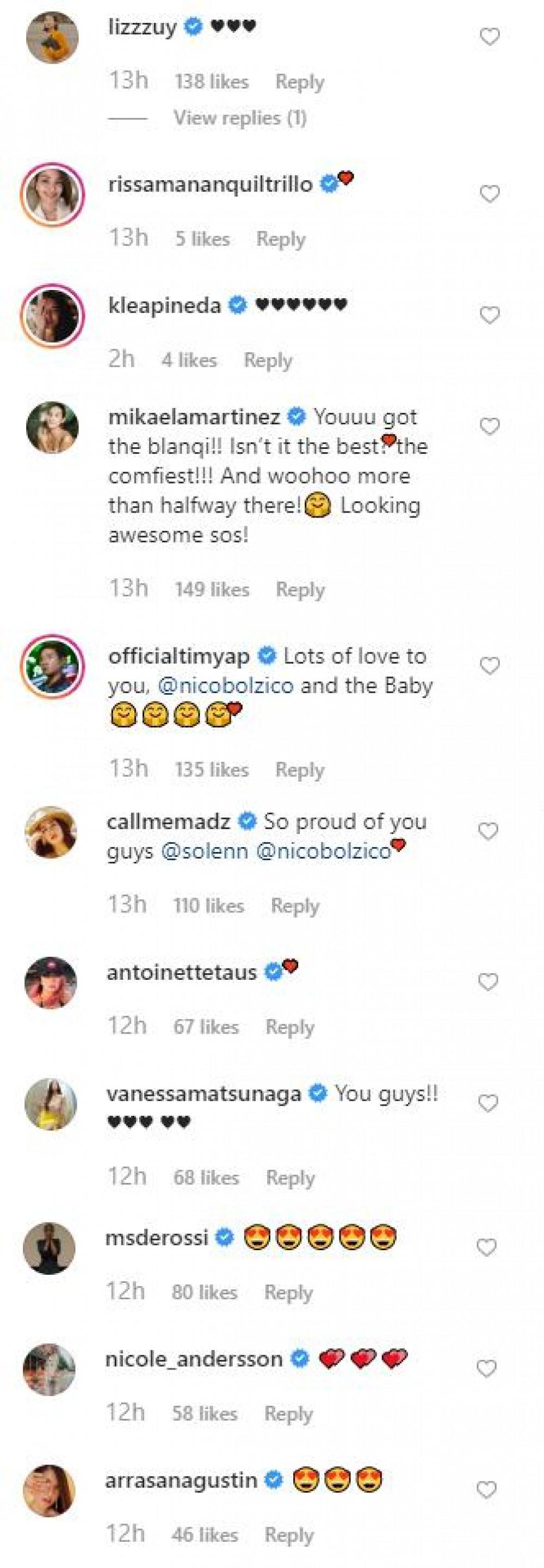Toggle like on msderossi's comment

(x=487, y=1248)
